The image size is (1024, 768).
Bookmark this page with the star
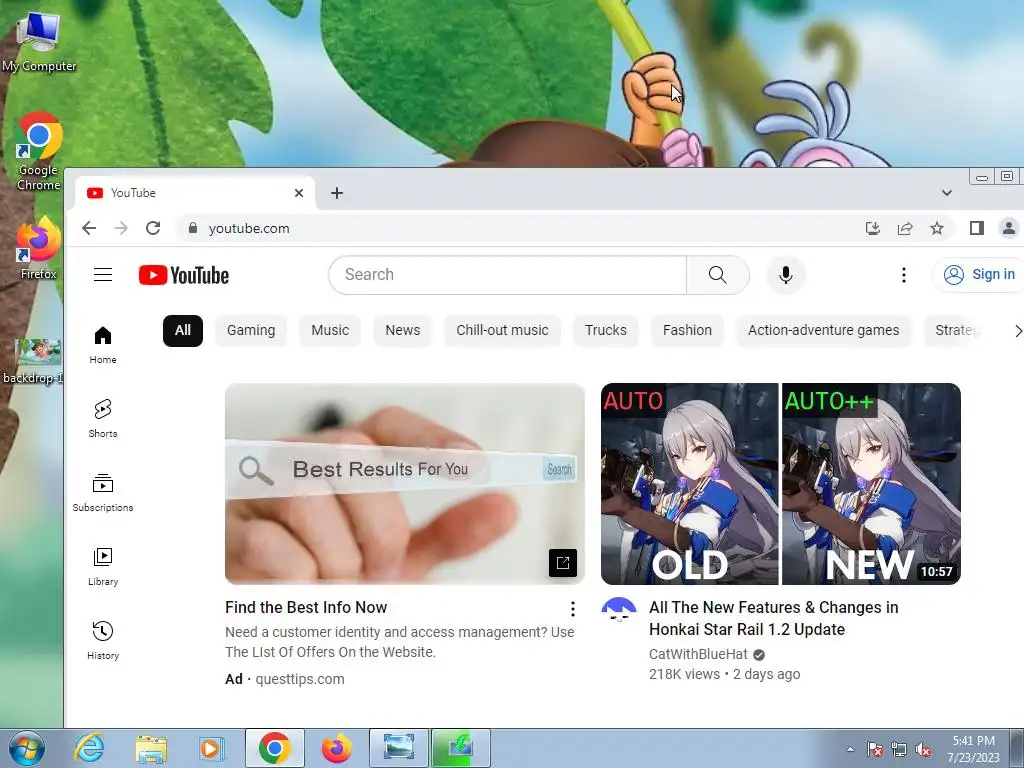click(937, 228)
